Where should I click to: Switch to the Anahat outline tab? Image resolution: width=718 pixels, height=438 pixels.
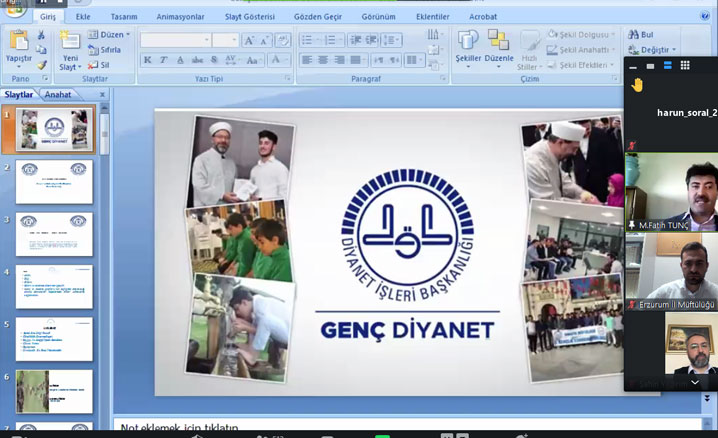pyautogui.click(x=59, y=95)
